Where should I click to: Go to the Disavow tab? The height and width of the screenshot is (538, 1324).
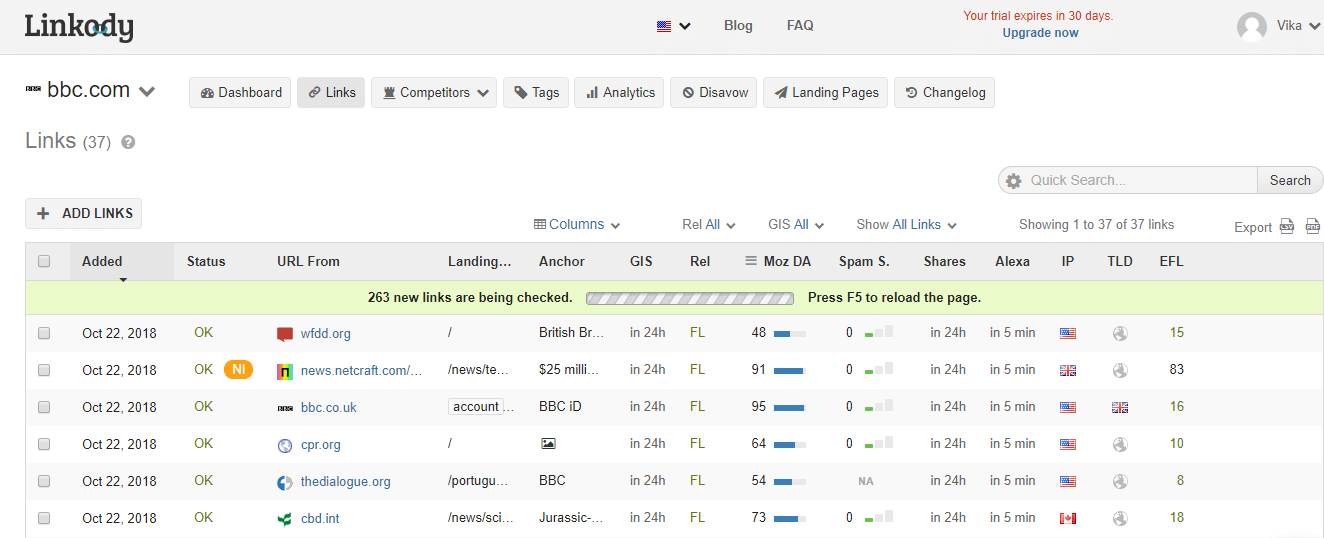coord(713,92)
